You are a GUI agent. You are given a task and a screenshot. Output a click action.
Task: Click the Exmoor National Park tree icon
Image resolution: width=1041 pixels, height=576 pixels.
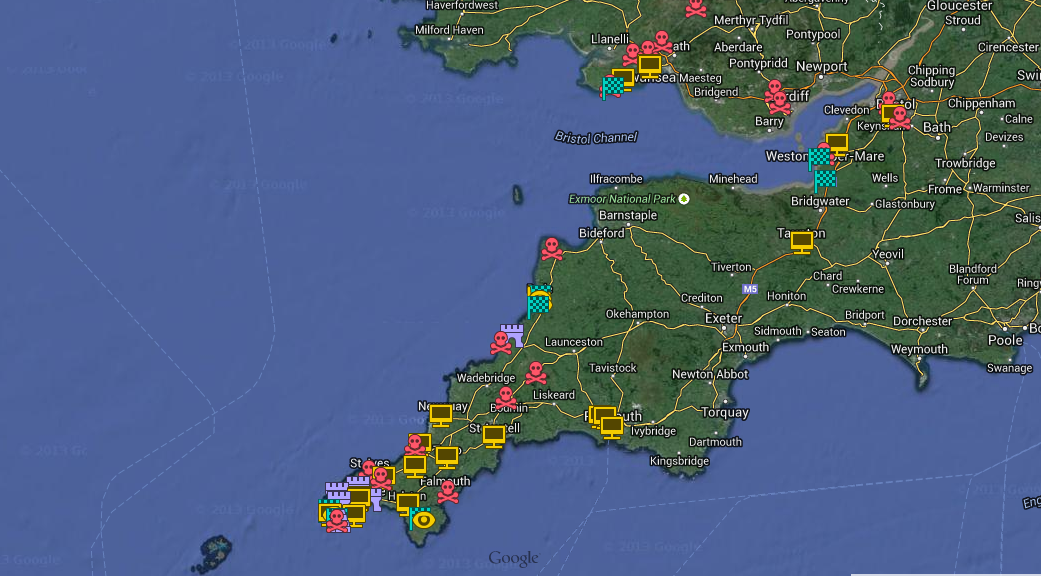point(684,199)
